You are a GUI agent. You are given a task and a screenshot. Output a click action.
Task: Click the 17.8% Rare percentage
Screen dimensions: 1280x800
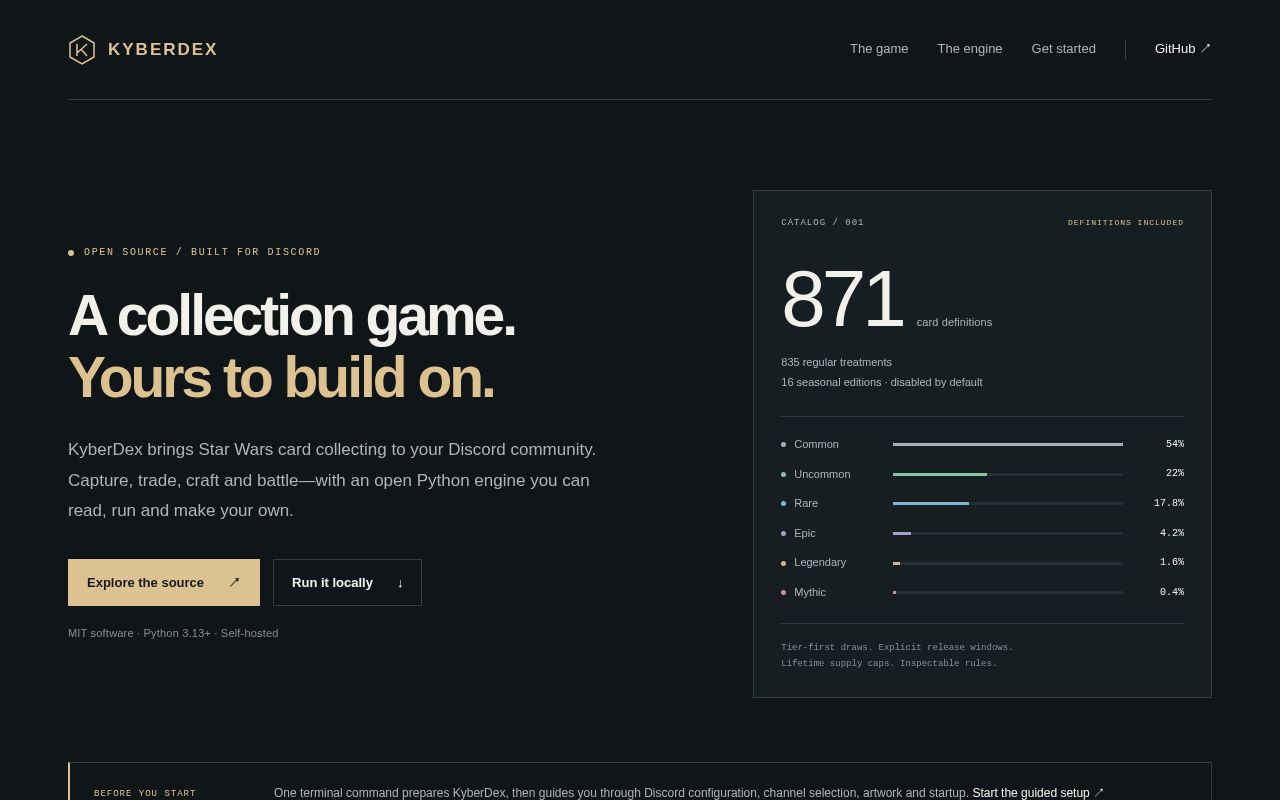[1169, 503]
